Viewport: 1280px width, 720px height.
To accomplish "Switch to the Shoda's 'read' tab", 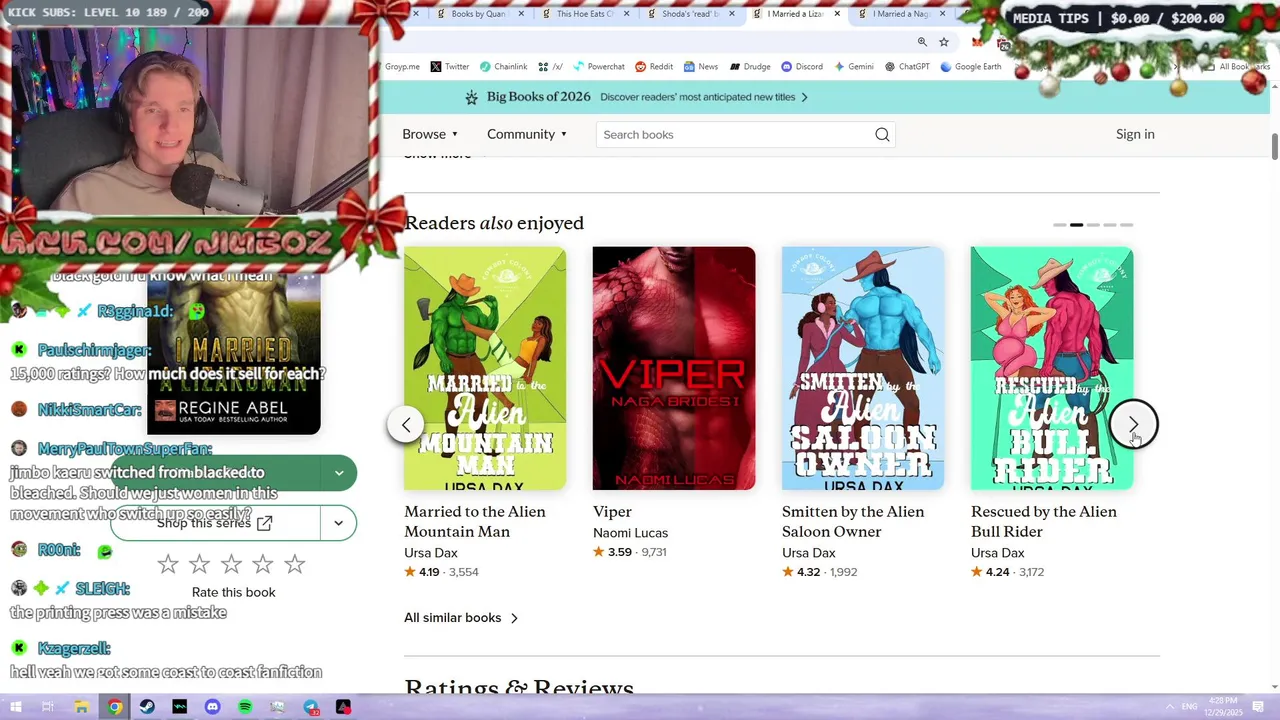I will 690,14.
